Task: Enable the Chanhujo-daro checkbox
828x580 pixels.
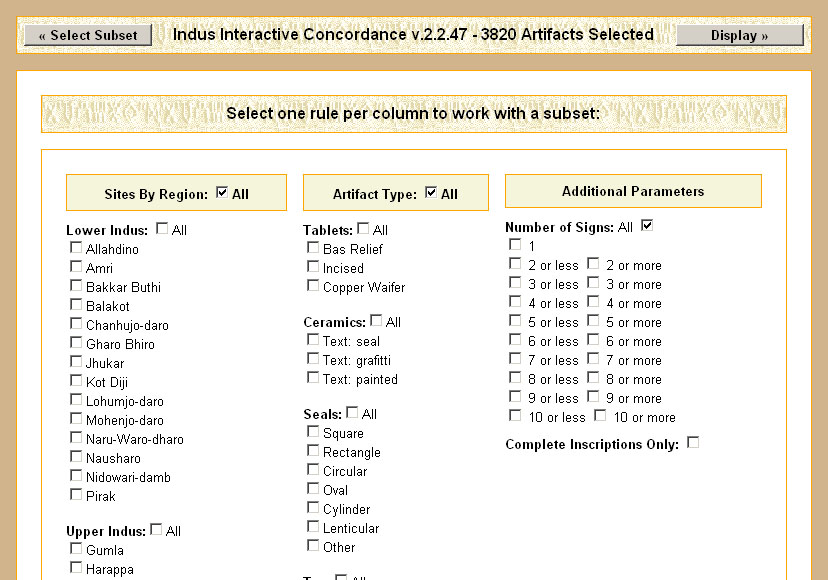Action: [x=76, y=323]
